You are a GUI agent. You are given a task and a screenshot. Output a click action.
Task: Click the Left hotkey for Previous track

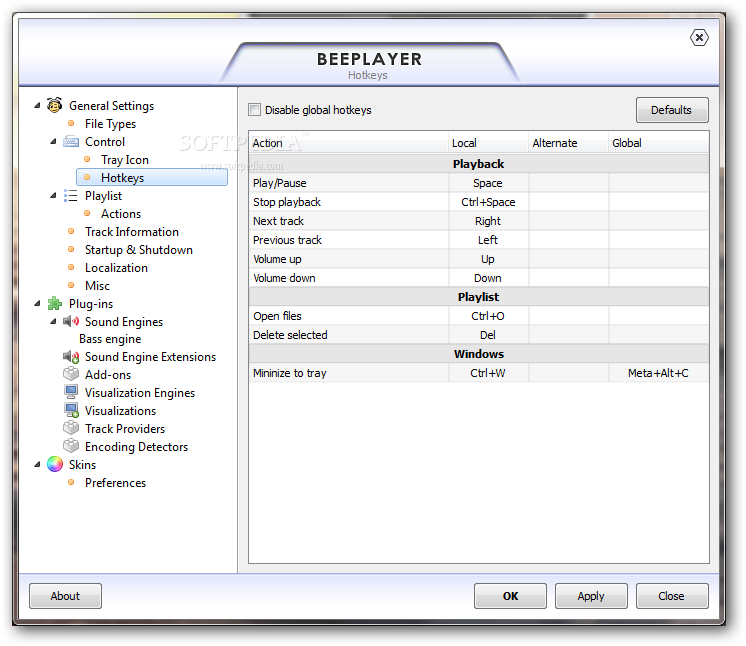point(488,240)
